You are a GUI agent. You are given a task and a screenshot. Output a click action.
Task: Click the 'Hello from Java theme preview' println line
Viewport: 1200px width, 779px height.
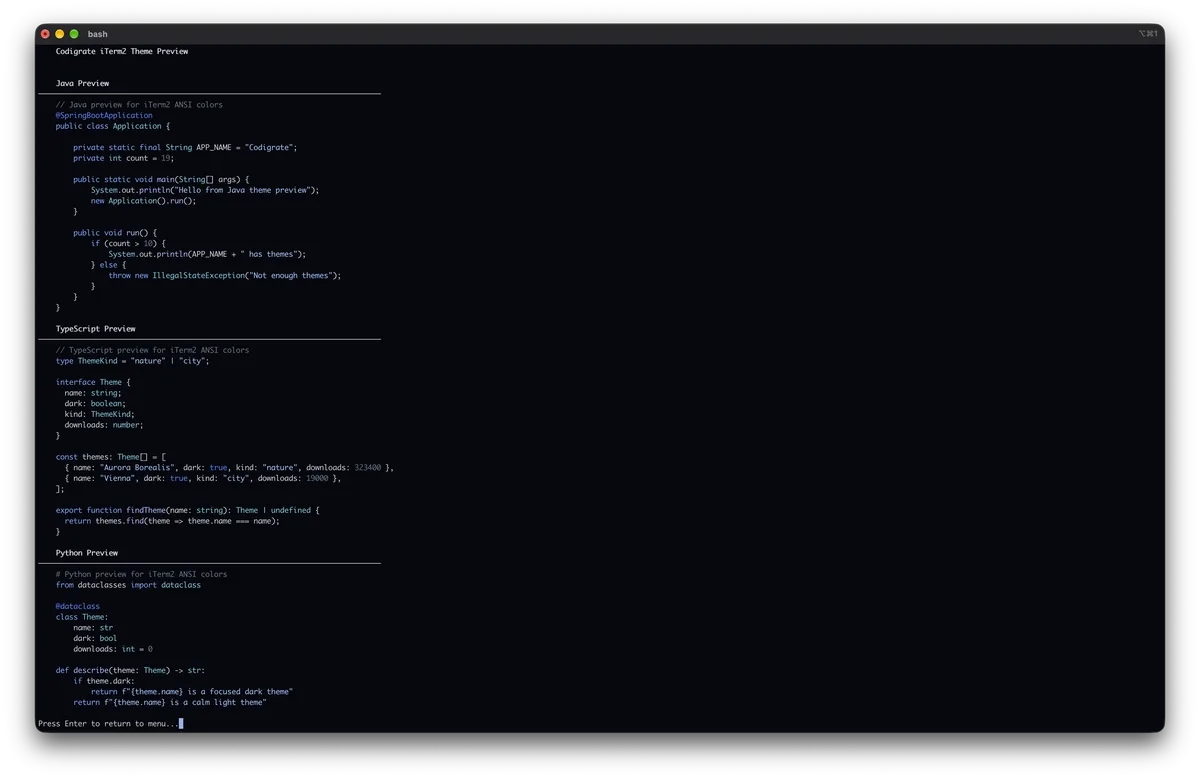tap(205, 190)
